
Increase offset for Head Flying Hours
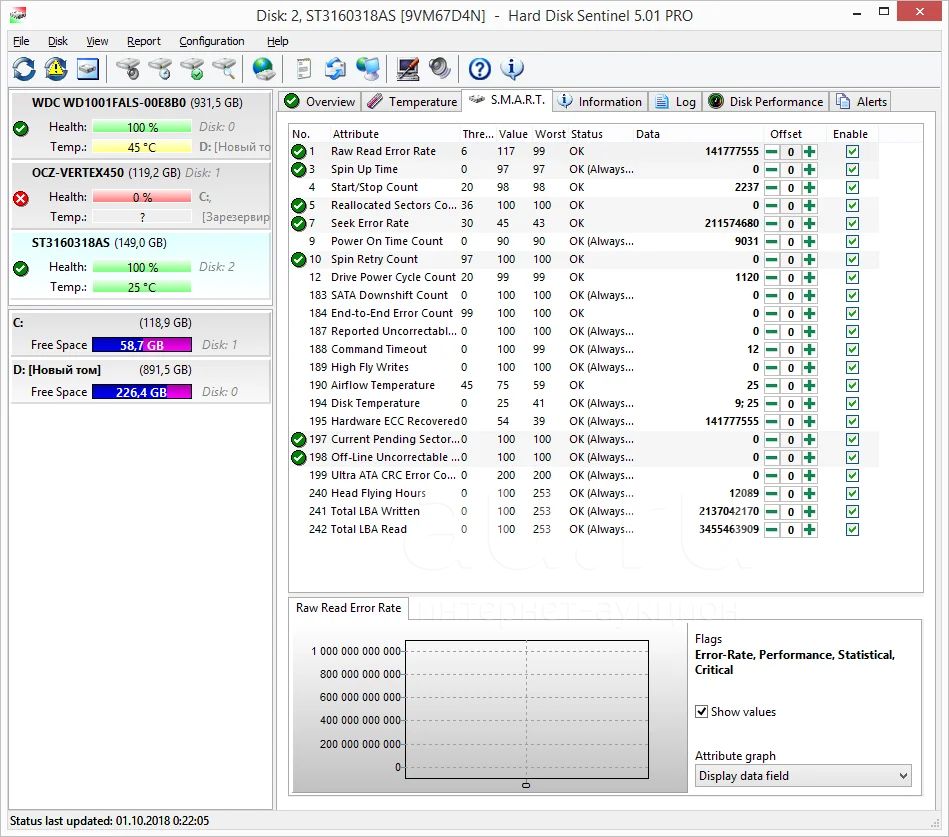point(810,494)
